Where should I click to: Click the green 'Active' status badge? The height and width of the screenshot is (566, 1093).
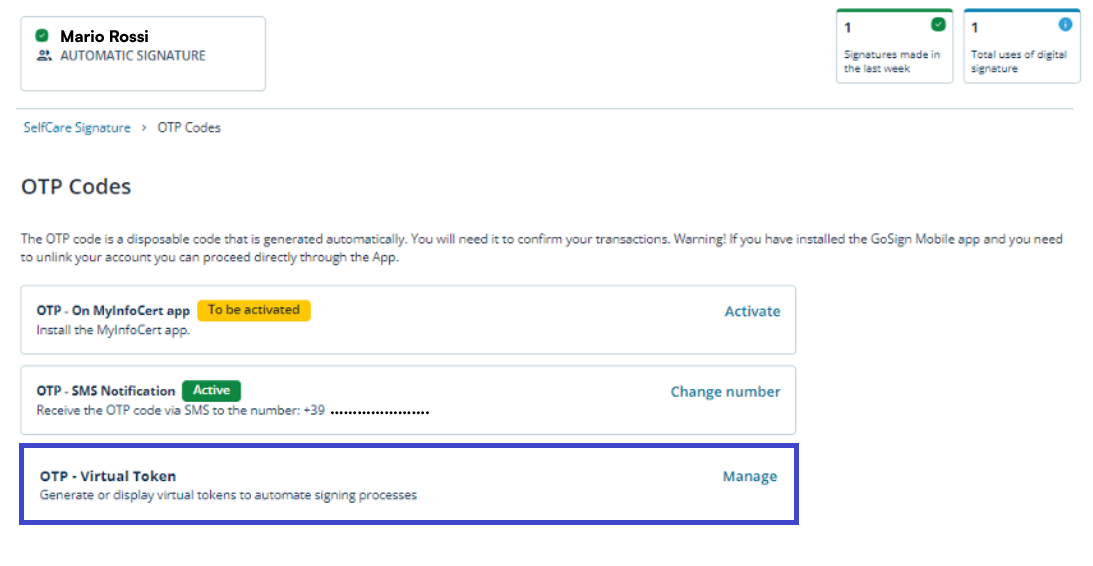pos(211,391)
